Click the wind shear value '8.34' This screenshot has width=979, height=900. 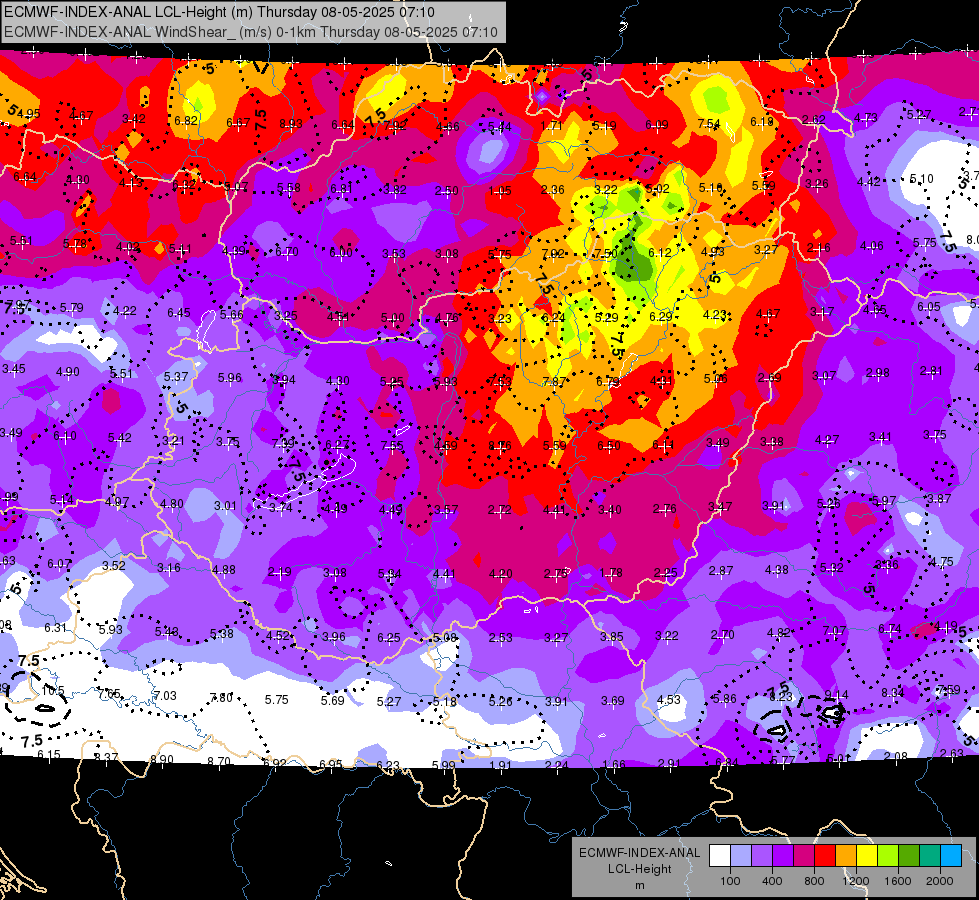[893, 692]
